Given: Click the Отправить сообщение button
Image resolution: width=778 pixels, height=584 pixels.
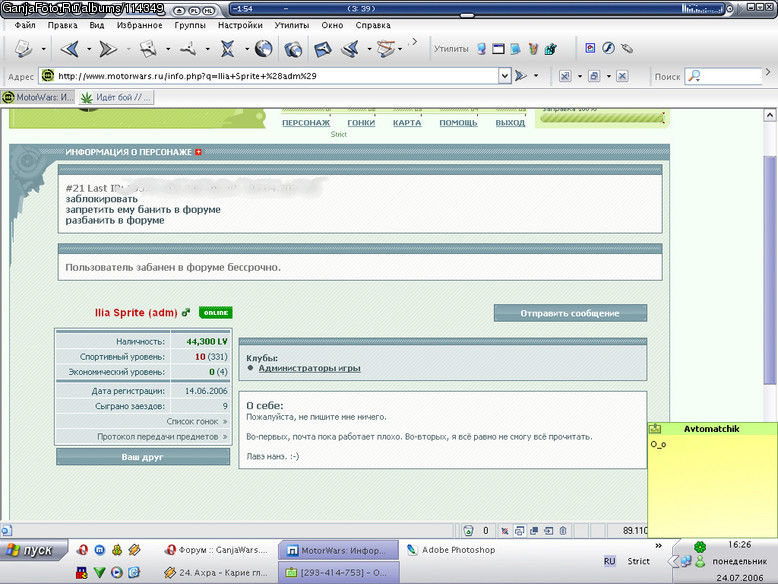Looking at the screenshot, I should coord(570,313).
